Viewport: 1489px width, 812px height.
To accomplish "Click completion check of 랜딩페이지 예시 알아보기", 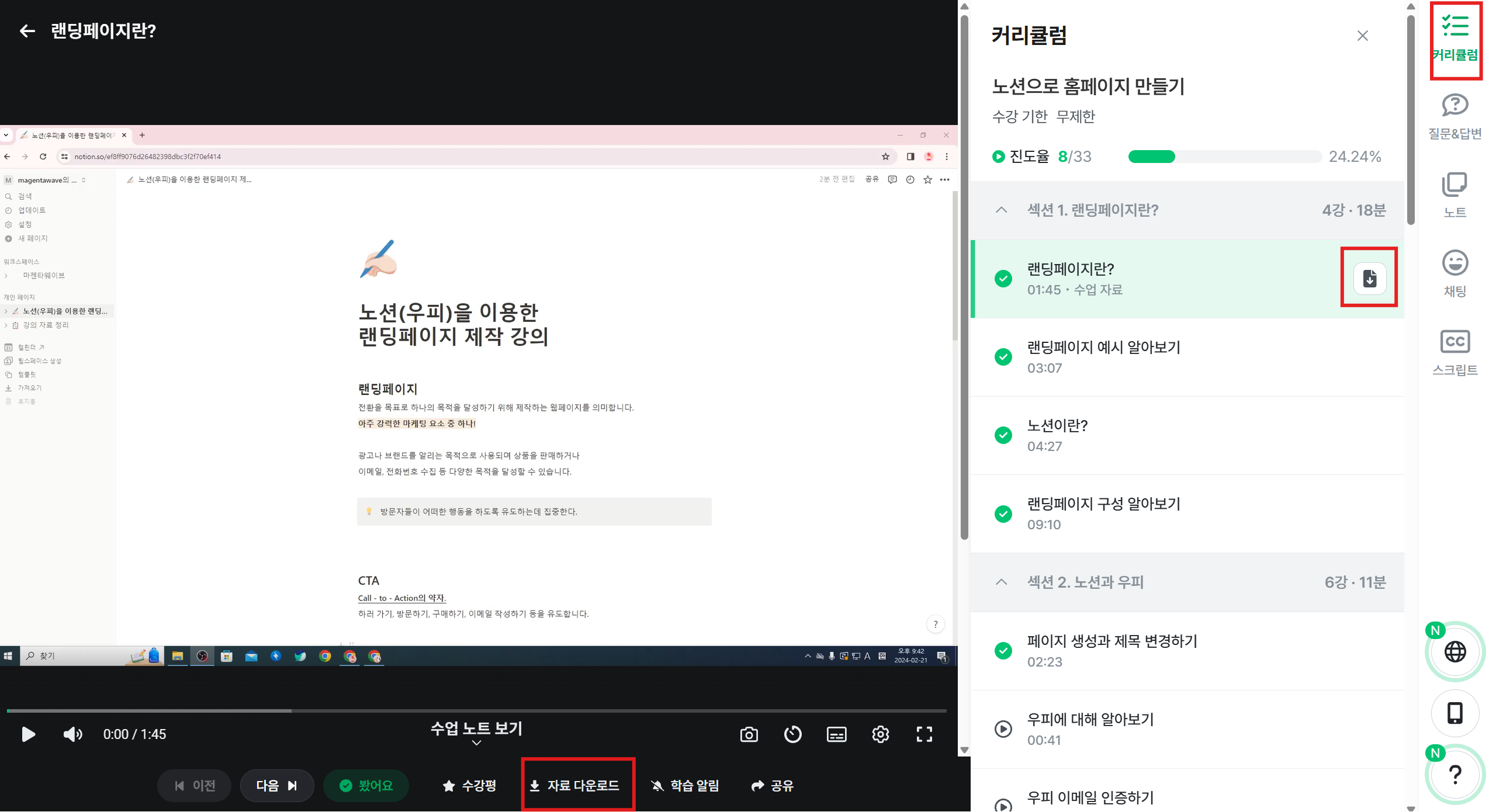I will pos(1003,357).
